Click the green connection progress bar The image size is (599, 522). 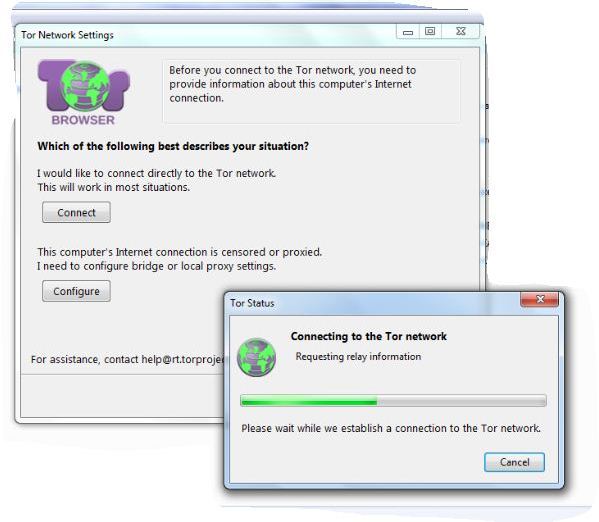[393, 401]
